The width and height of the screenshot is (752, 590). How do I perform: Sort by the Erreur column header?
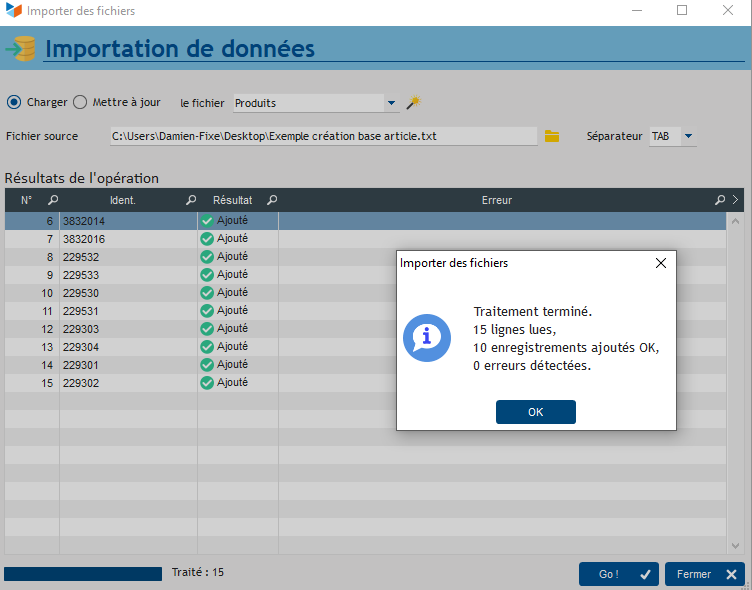[496, 200]
